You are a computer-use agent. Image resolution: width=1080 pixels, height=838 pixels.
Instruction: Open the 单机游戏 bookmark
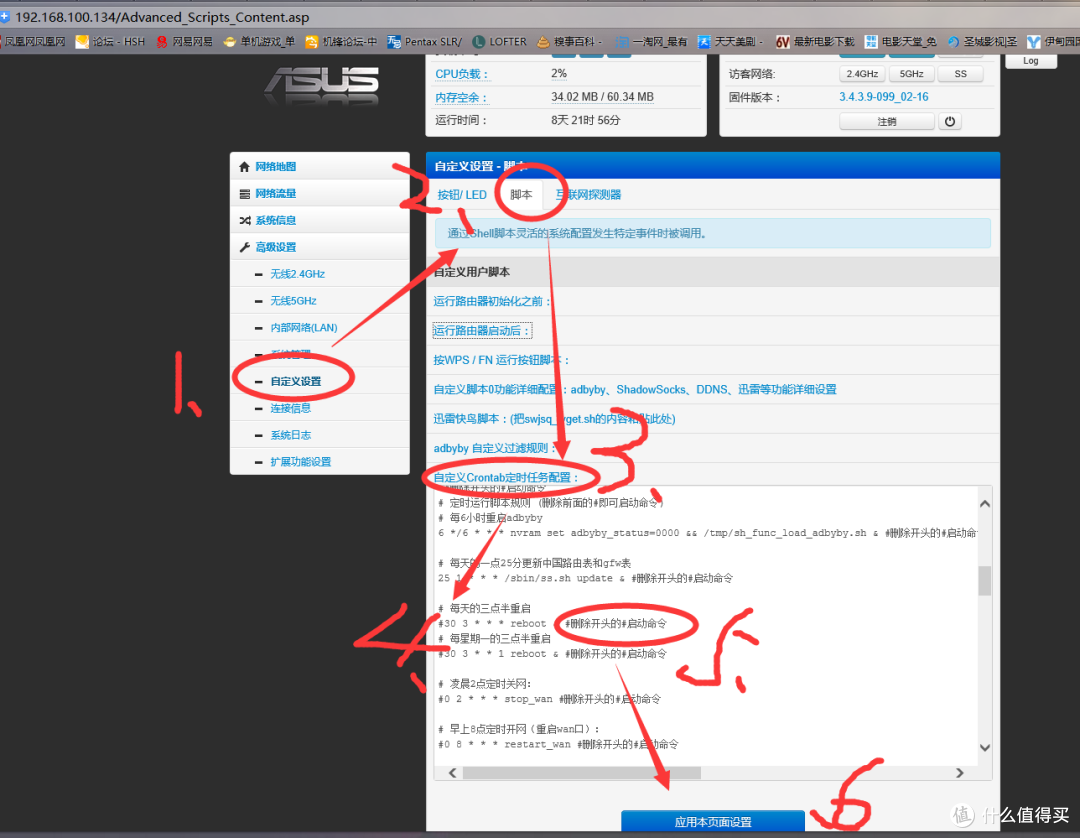click(x=259, y=41)
